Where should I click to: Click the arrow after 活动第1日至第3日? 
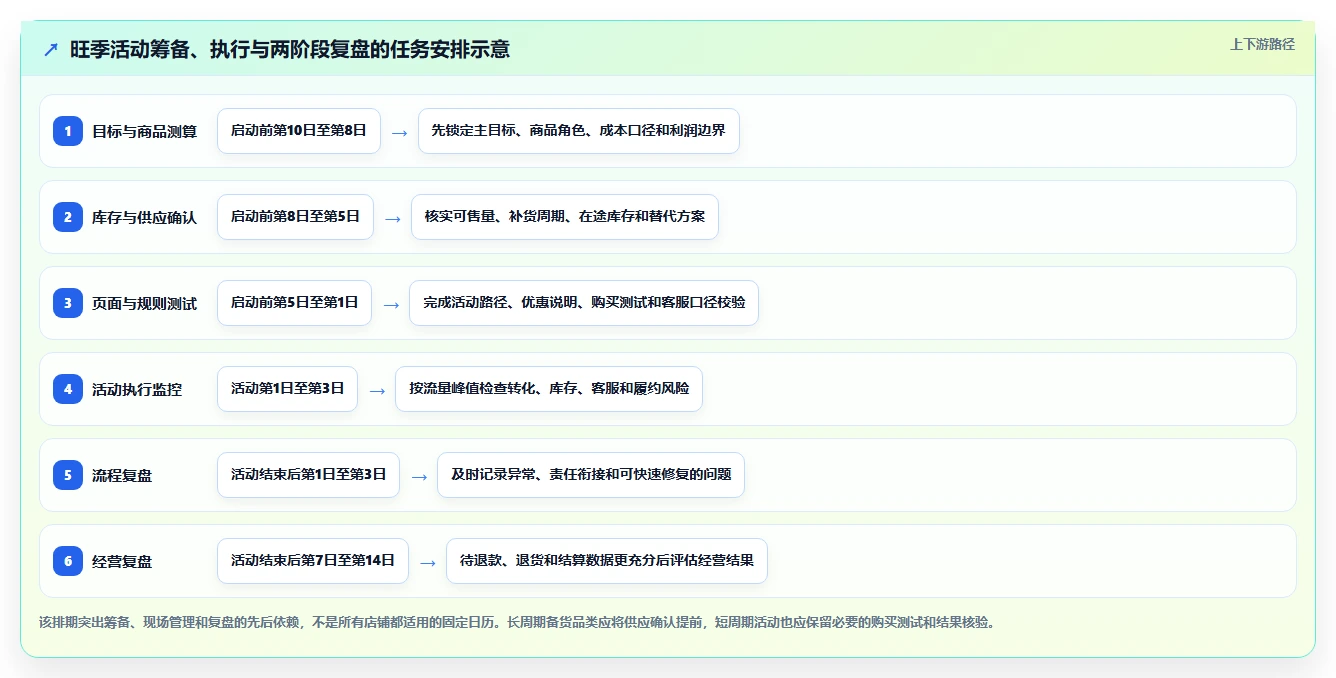pyautogui.click(x=377, y=390)
